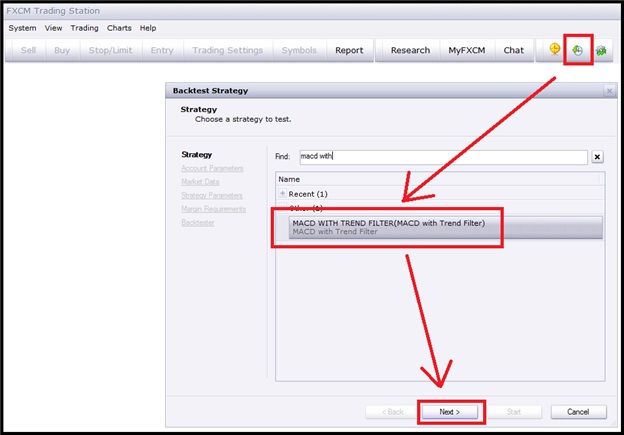
Task: Open Trading Settings from toolbar
Action: click(x=228, y=50)
